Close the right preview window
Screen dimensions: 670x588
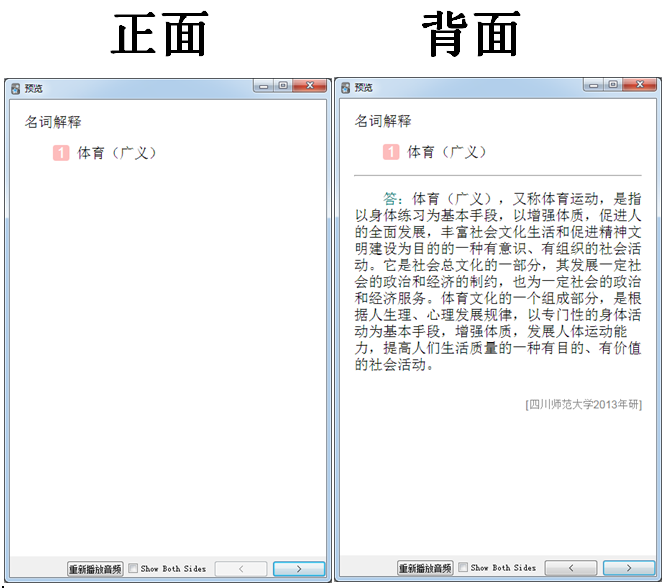[x=640, y=85]
